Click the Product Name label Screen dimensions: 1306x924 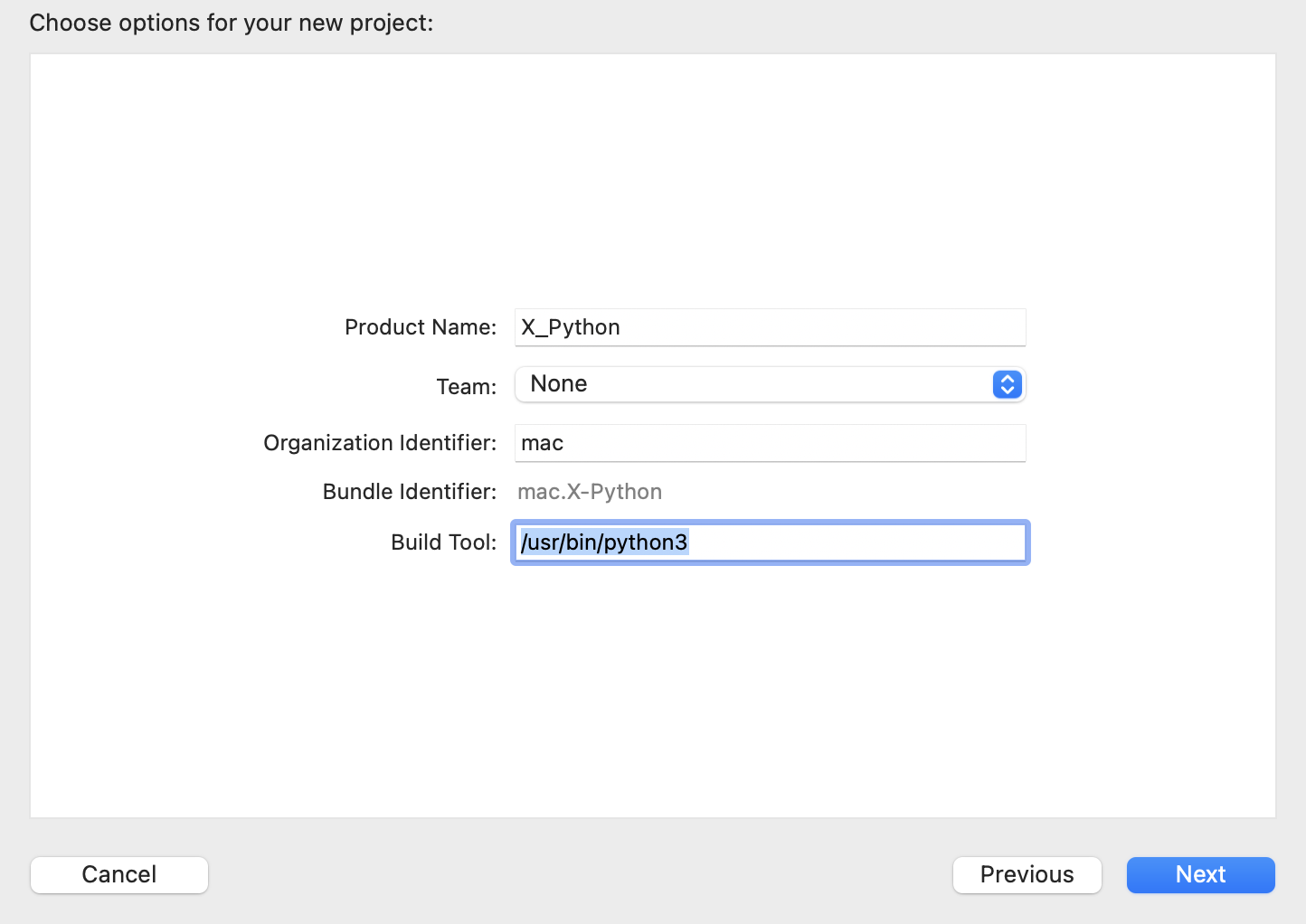420,327
